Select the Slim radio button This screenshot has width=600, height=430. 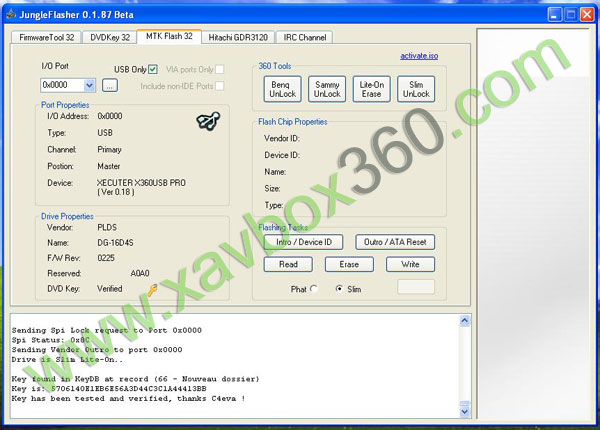point(339,289)
